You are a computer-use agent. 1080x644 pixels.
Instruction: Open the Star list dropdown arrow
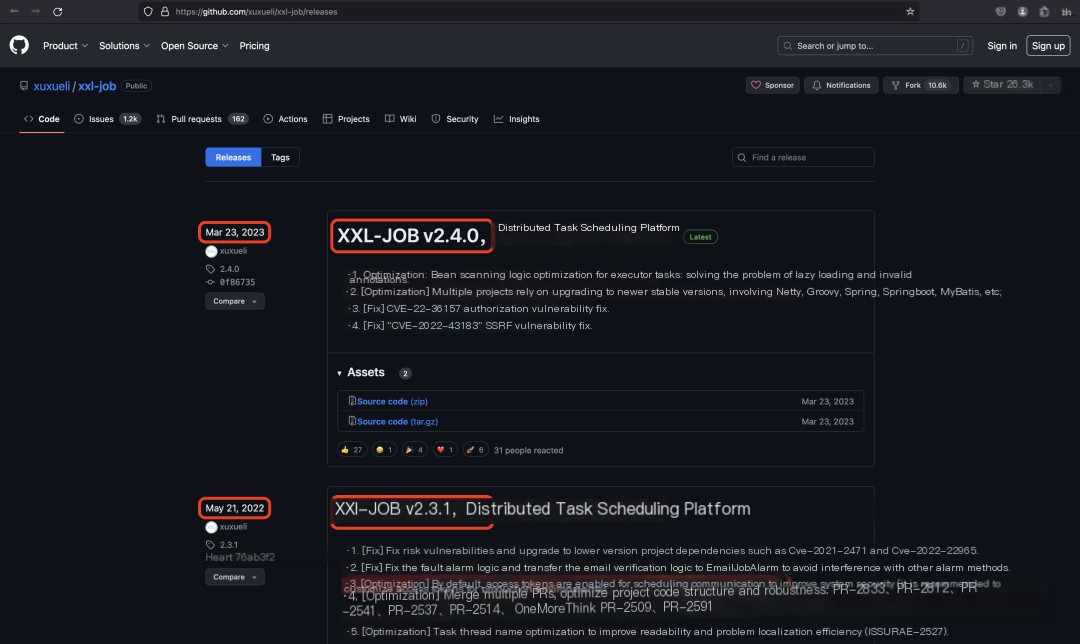(x=1050, y=85)
